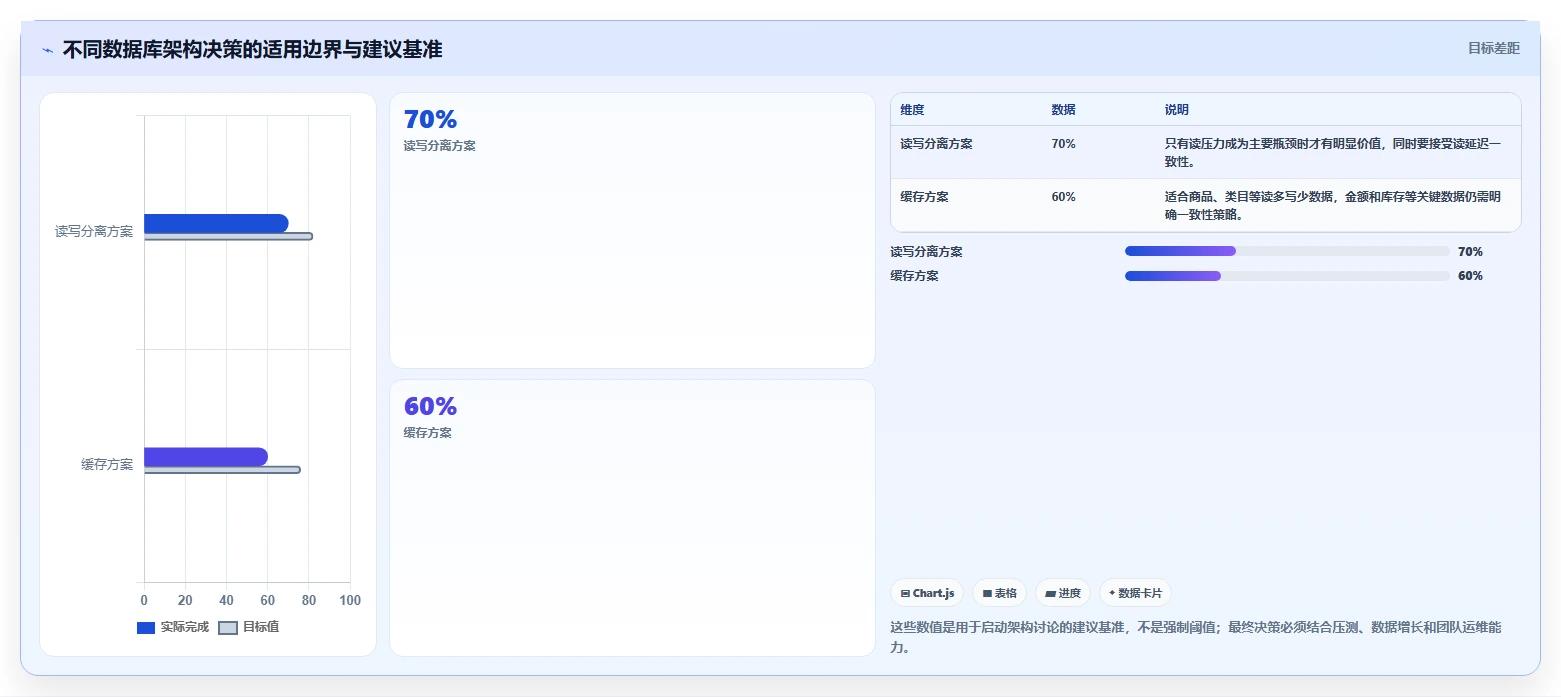Viewport: 1561px width, 697px height.
Task: Select the 60% data card value
Action: coord(430,406)
